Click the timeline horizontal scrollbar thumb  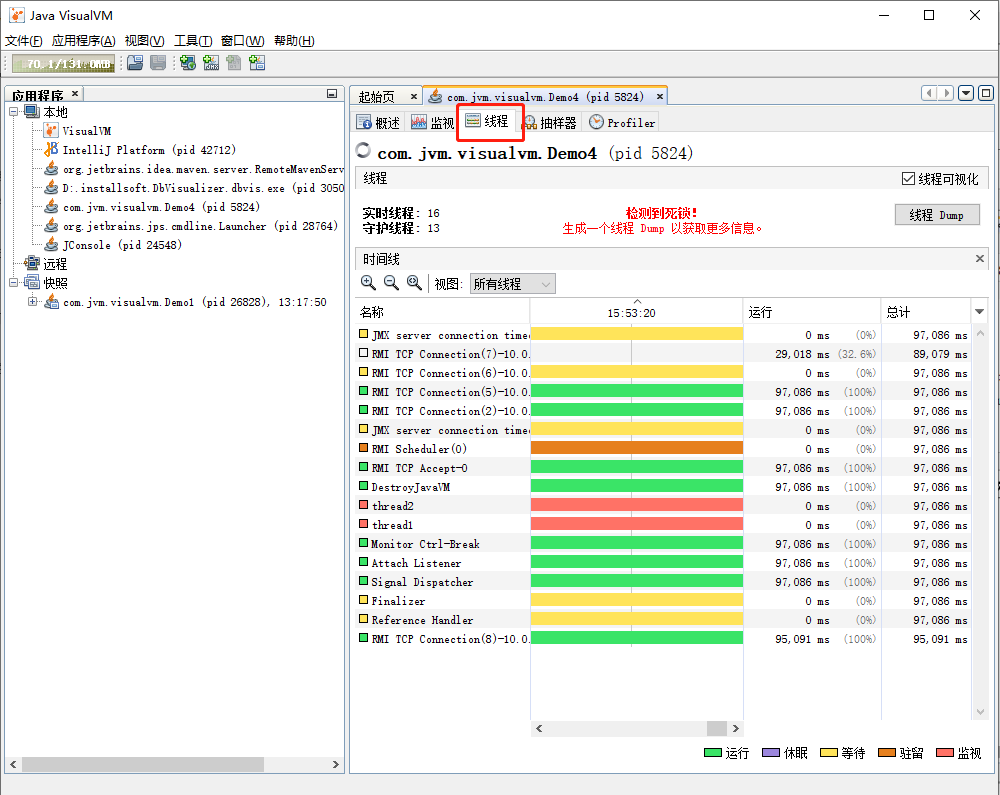click(717, 728)
